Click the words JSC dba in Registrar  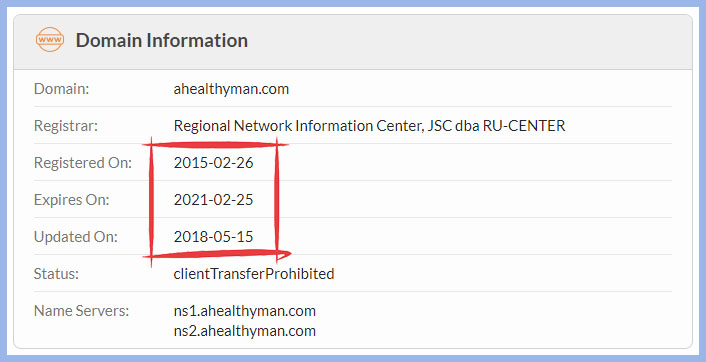pyautogui.click(x=453, y=126)
